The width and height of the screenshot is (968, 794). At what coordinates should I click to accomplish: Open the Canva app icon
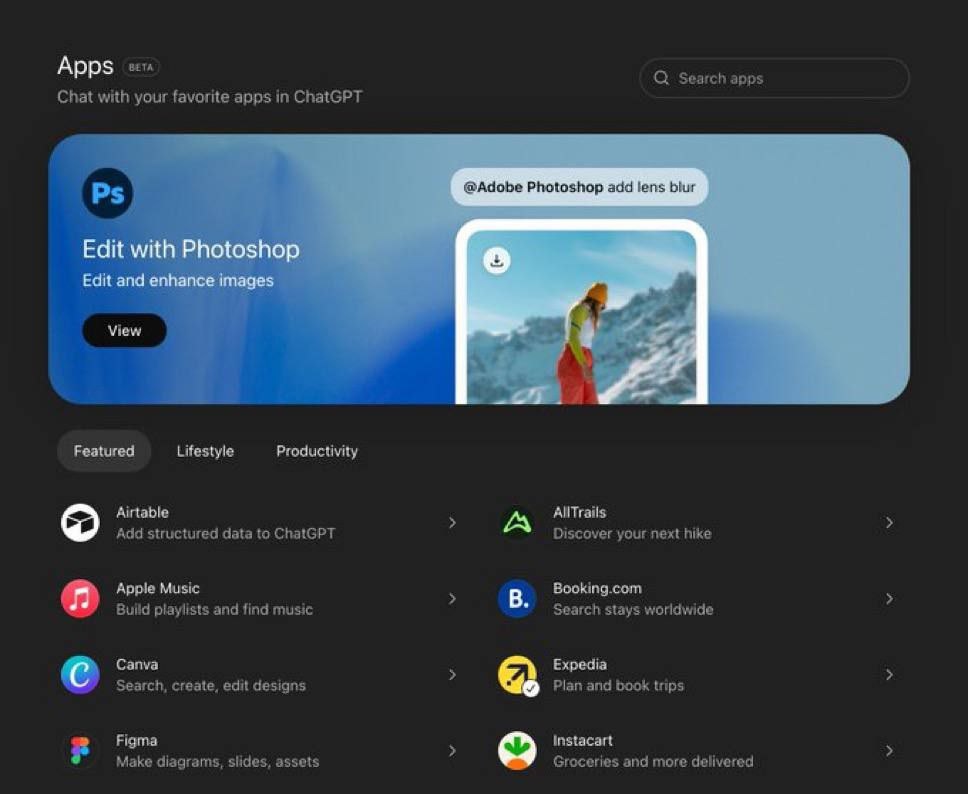click(x=80, y=675)
